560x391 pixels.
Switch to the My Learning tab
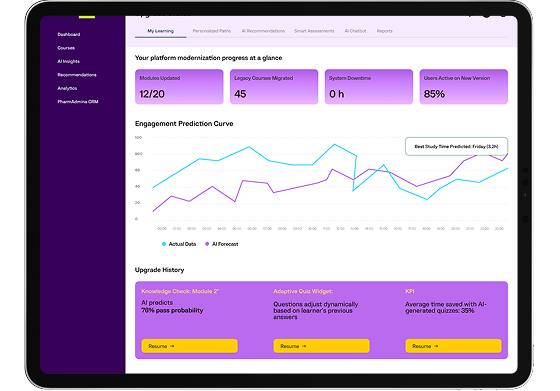pyautogui.click(x=160, y=31)
